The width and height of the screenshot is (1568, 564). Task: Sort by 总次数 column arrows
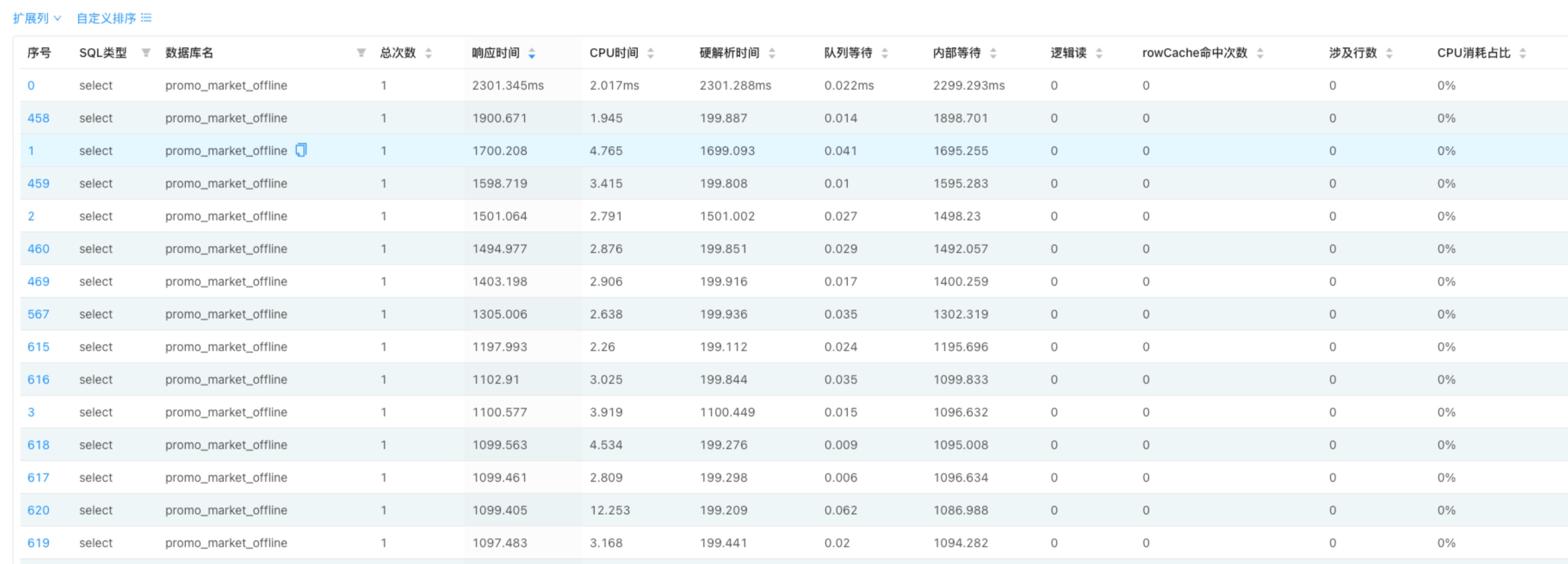(429, 53)
